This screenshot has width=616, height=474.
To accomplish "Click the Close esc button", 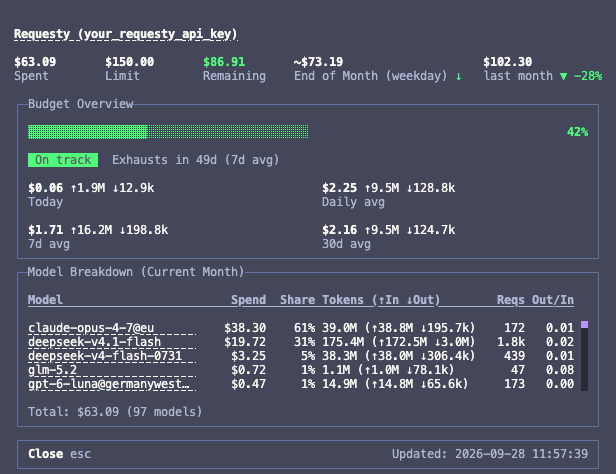I will click(x=59, y=454).
